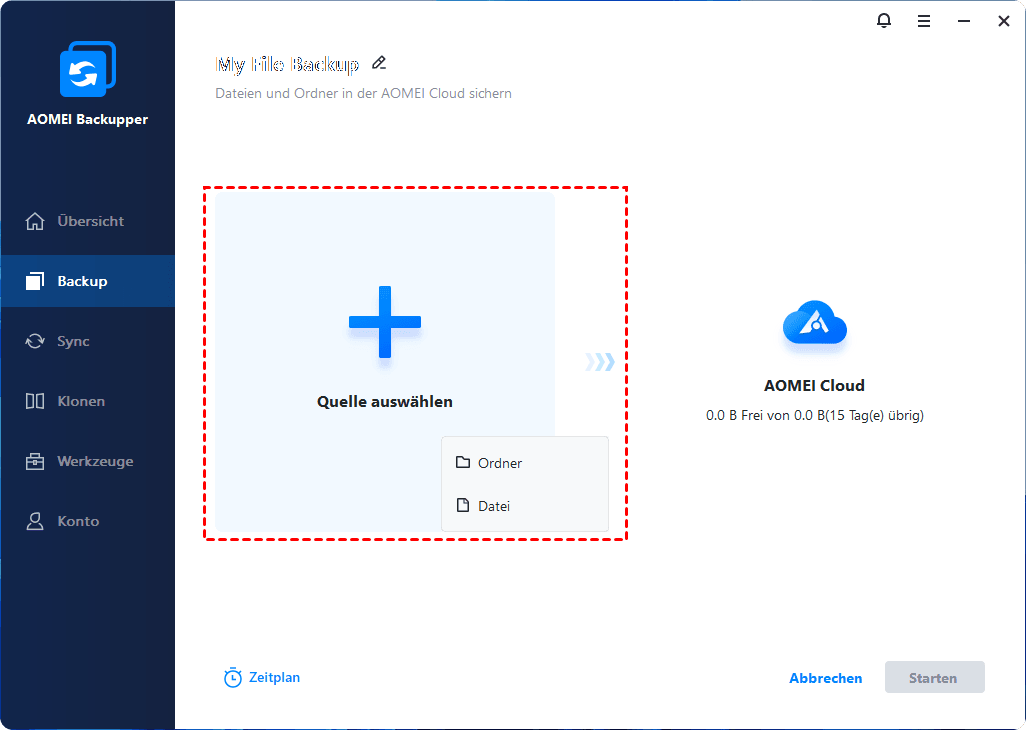The image size is (1026, 730).
Task: Open the Zeitplan schedule link
Action: (x=274, y=677)
